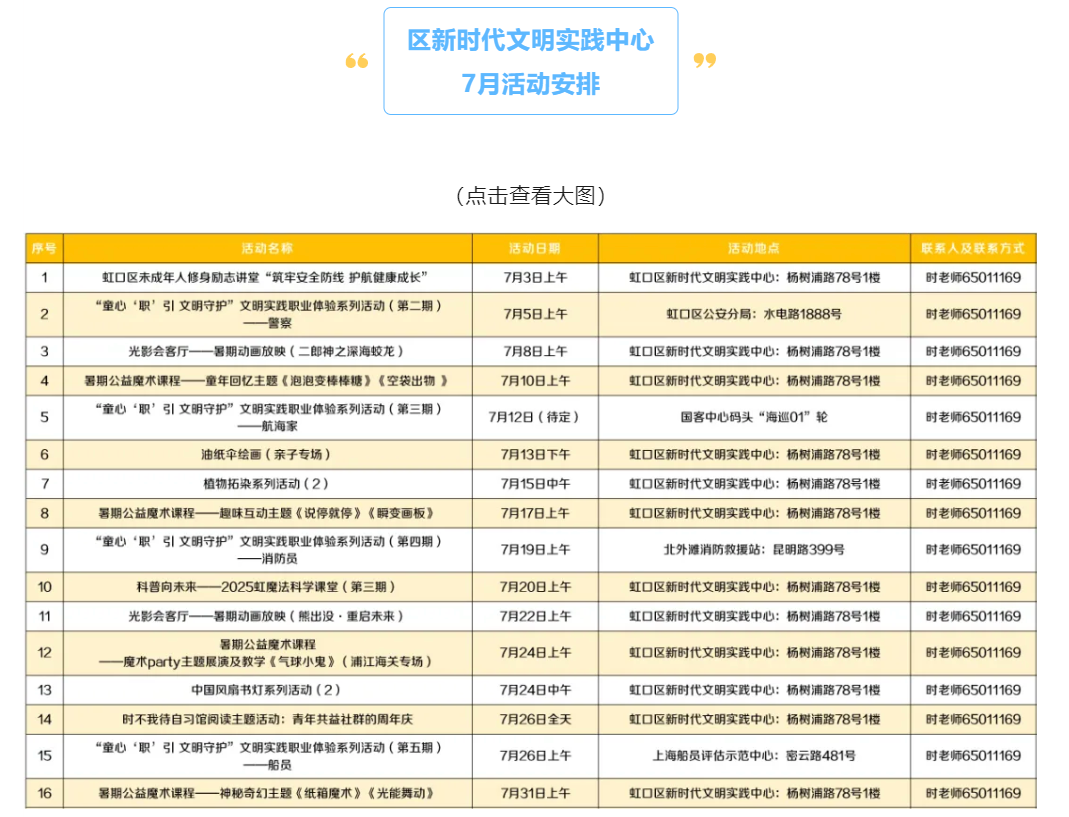Click the closing orange quotation mark icon
The image size is (1069, 817).
[x=705, y=61]
